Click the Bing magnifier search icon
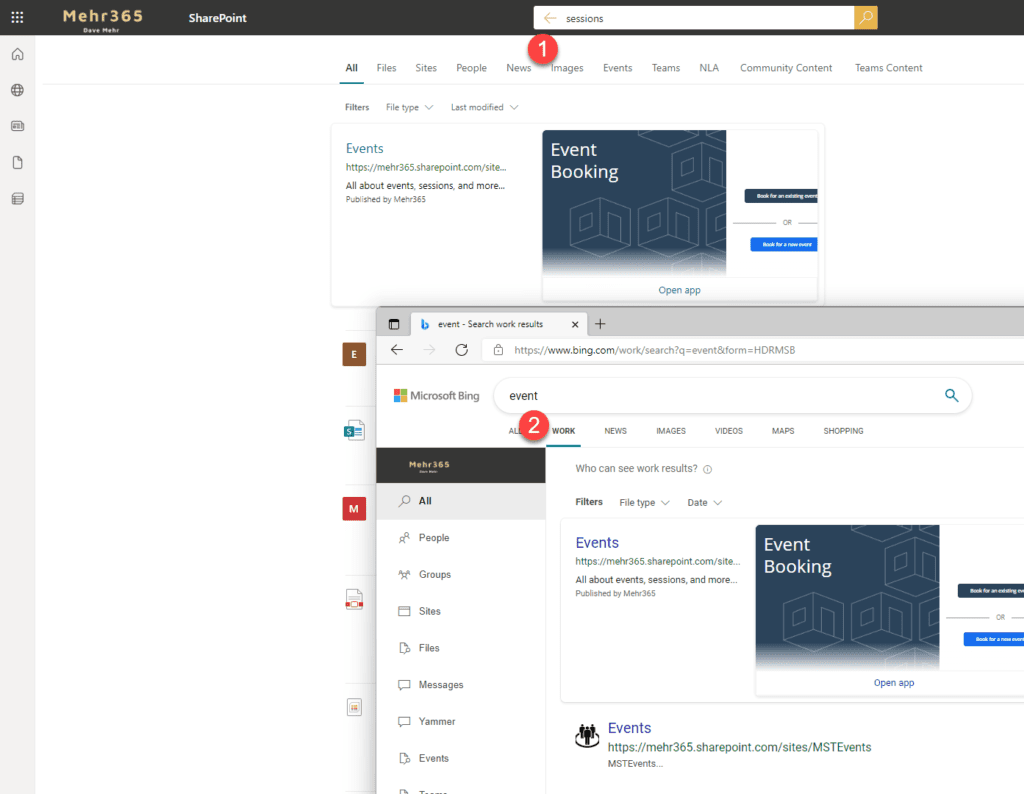Image resolution: width=1024 pixels, height=794 pixels. [x=952, y=395]
